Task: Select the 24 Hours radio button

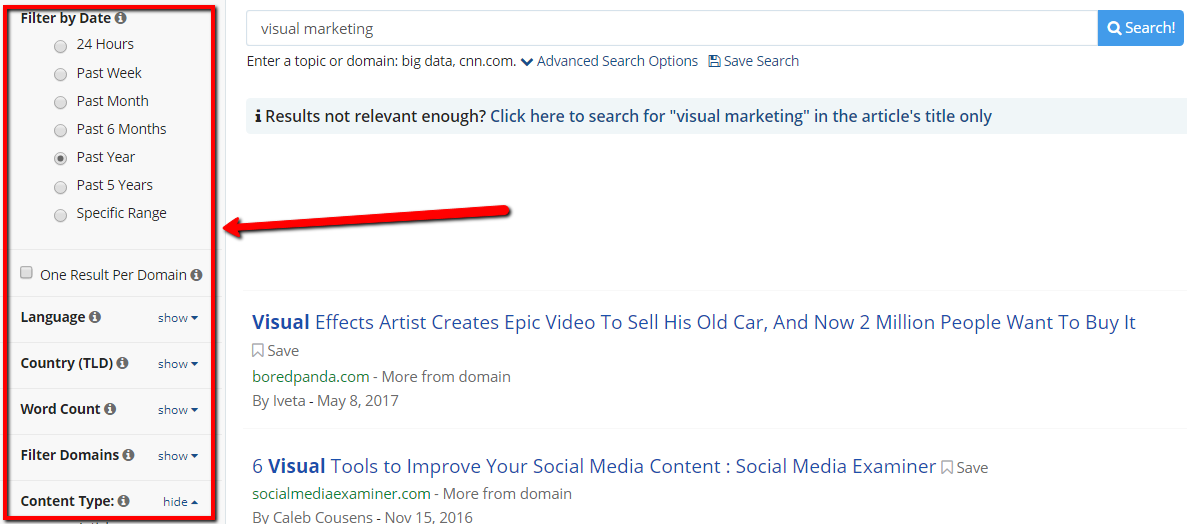Action: tap(61, 45)
